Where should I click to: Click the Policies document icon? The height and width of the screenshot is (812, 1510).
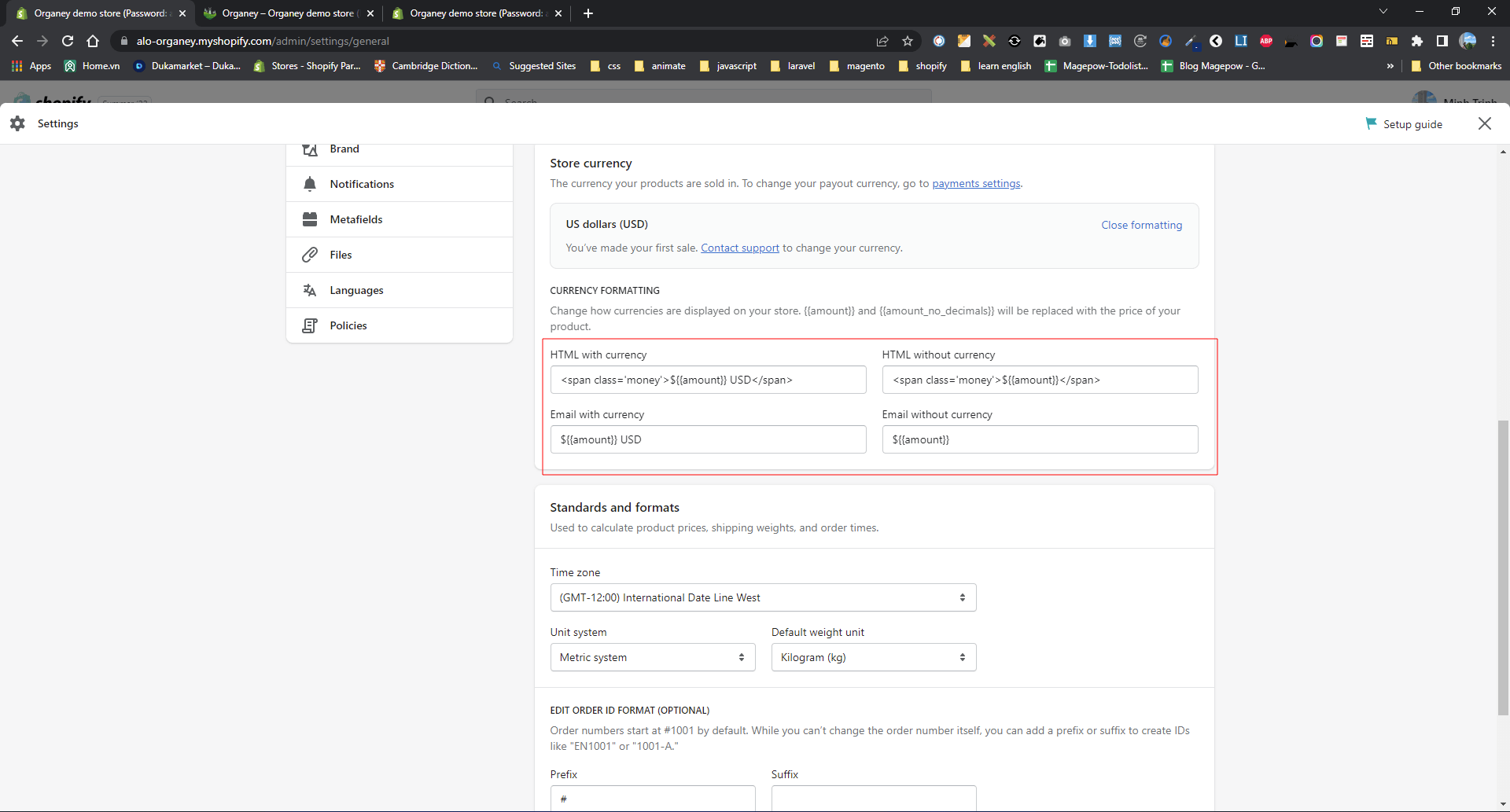[310, 325]
